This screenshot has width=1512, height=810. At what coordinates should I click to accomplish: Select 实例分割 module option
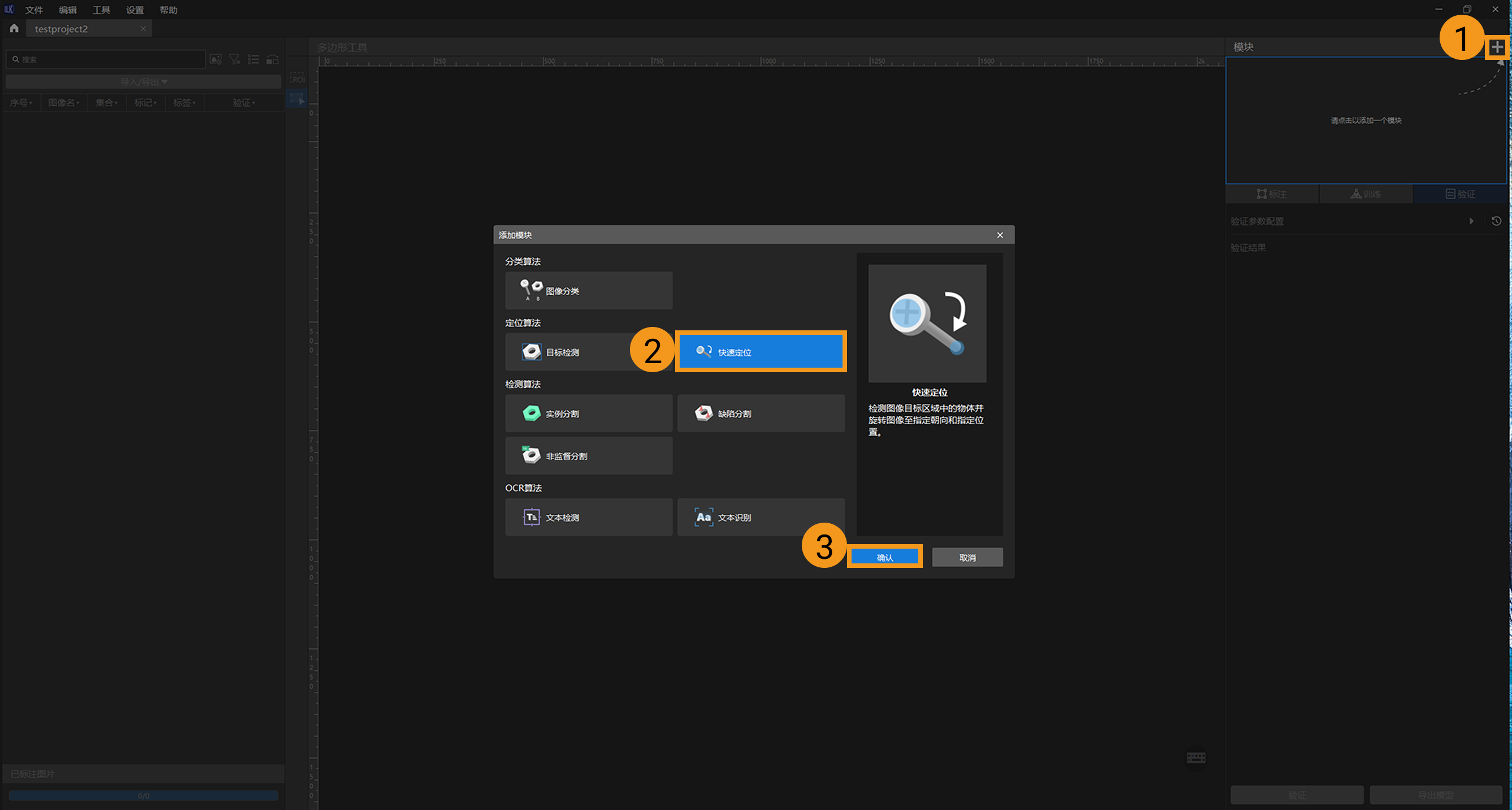pos(588,413)
